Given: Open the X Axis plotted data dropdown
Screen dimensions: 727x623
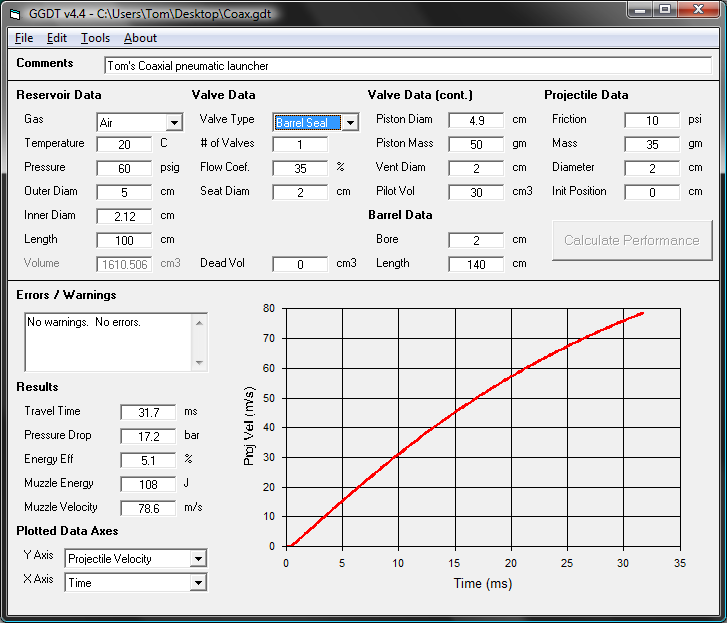Looking at the screenshot, I should 198,583.
